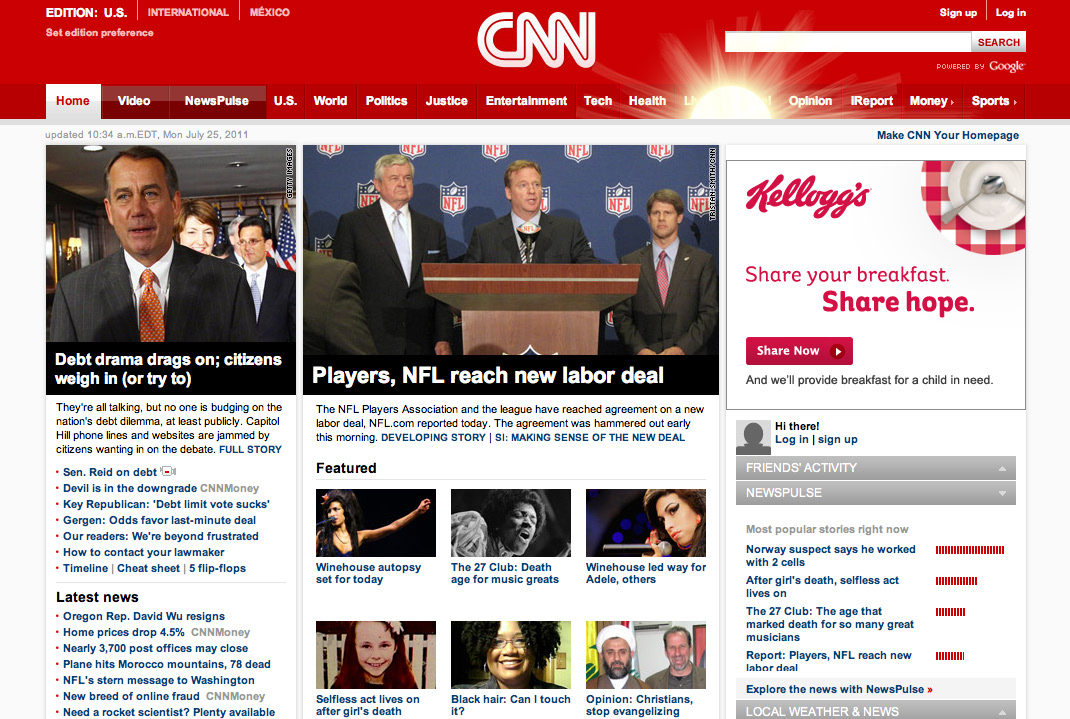Open the Winehouse led way for Adele thumbnail

point(646,523)
